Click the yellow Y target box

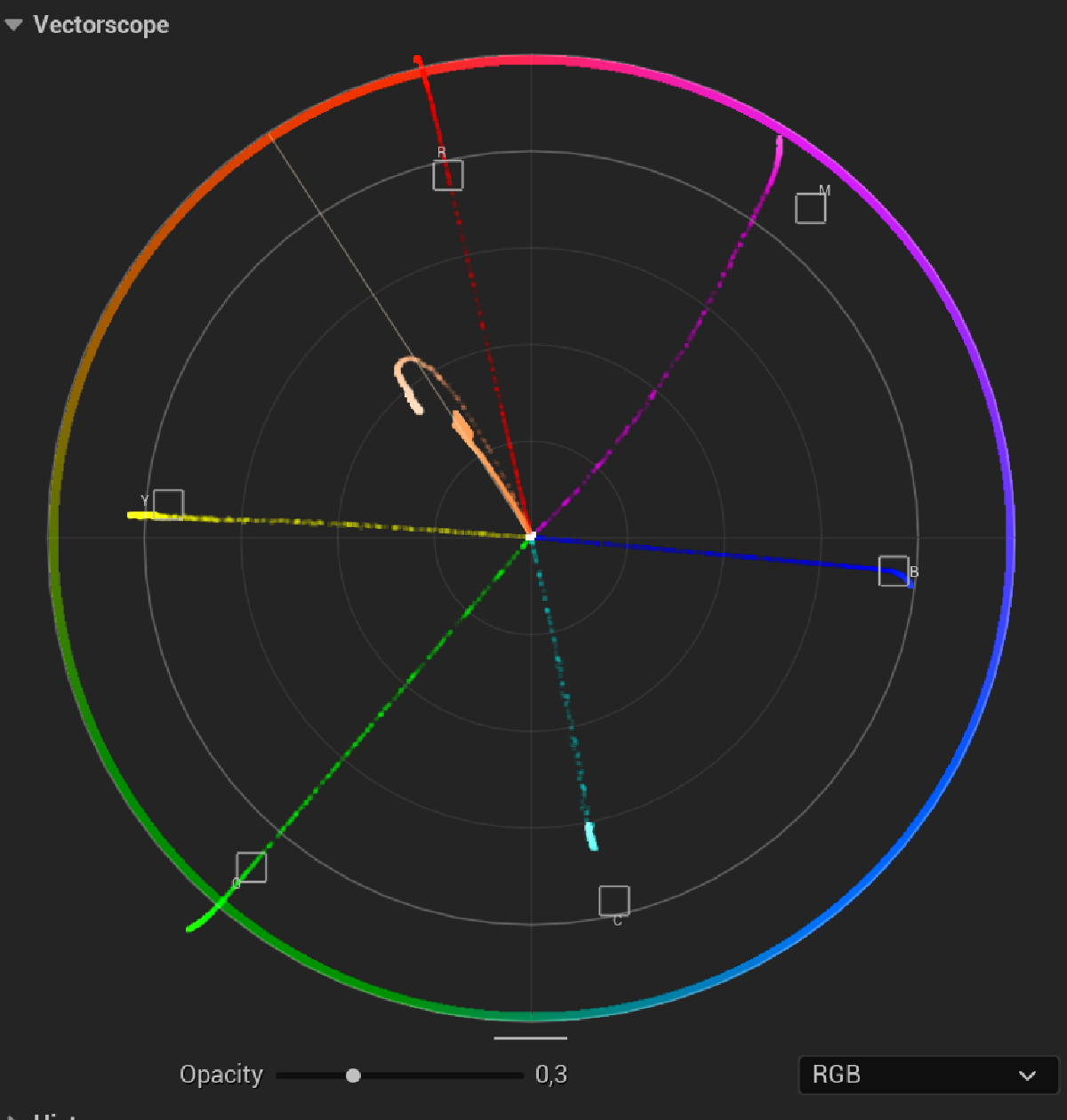(x=168, y=504)
